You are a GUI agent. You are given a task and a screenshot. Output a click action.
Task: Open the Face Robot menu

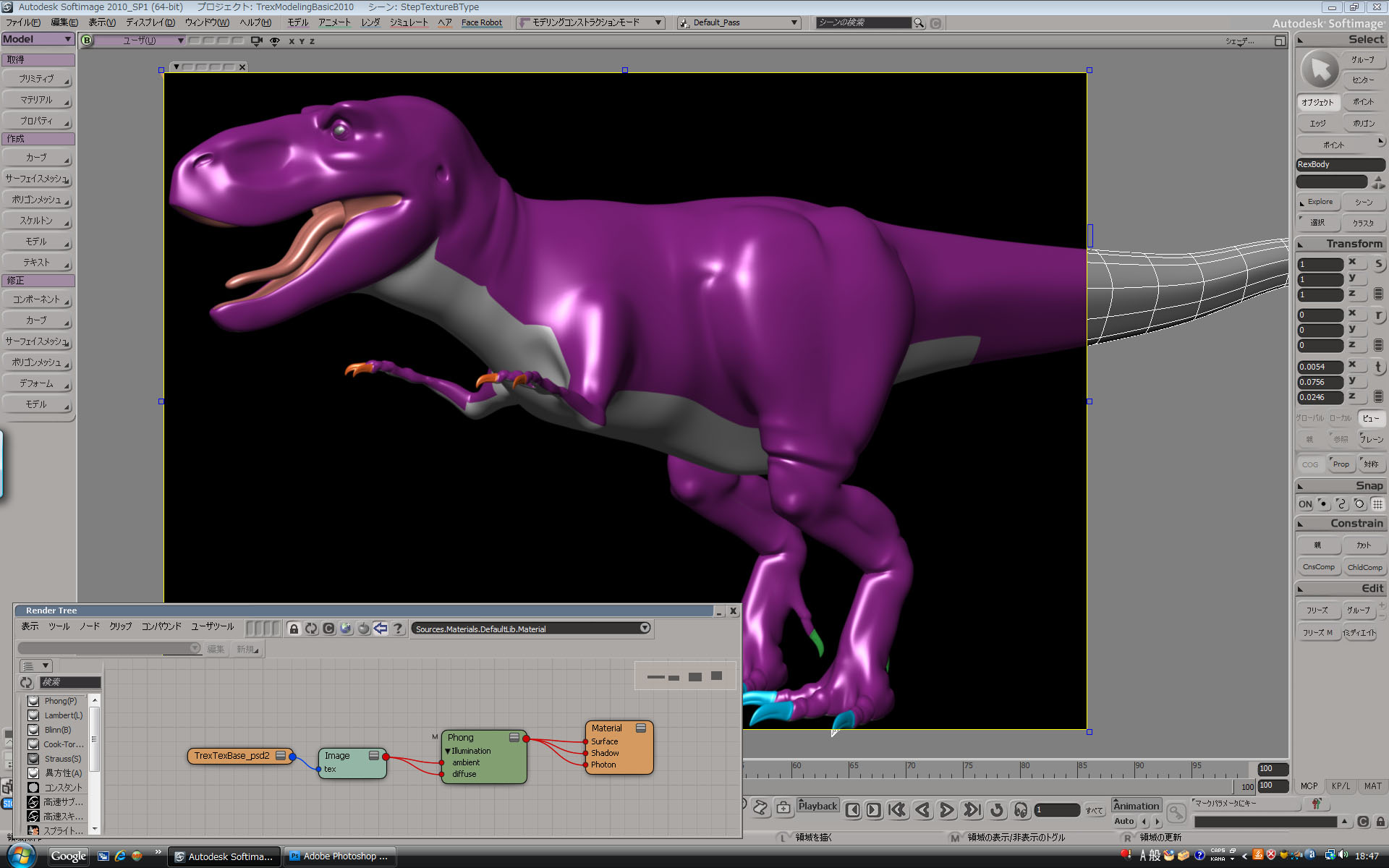point(481,22)
